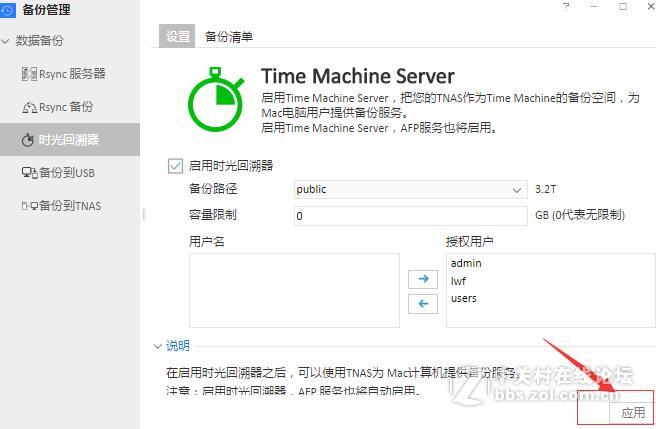Collapse the 数据备份 section
This screenshot has width=656, height=429.
coord(5,41)
